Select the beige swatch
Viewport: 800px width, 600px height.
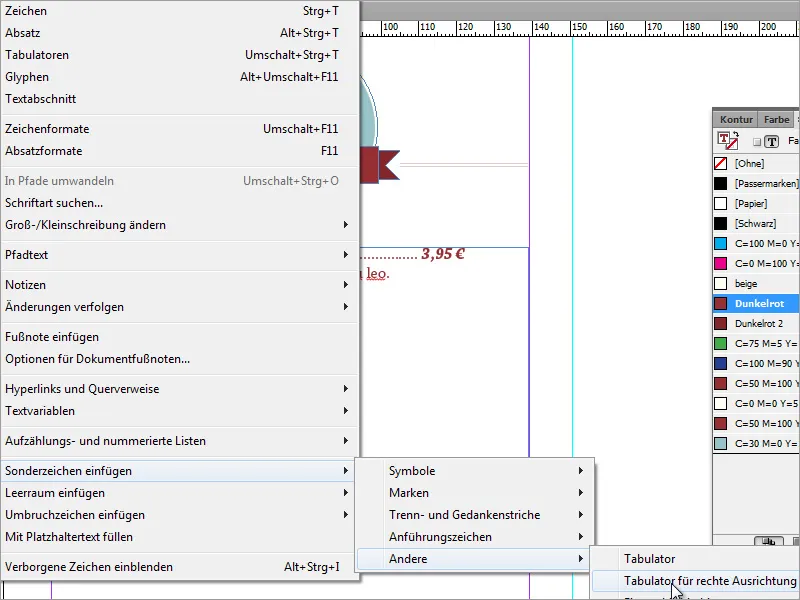(756, 284)
